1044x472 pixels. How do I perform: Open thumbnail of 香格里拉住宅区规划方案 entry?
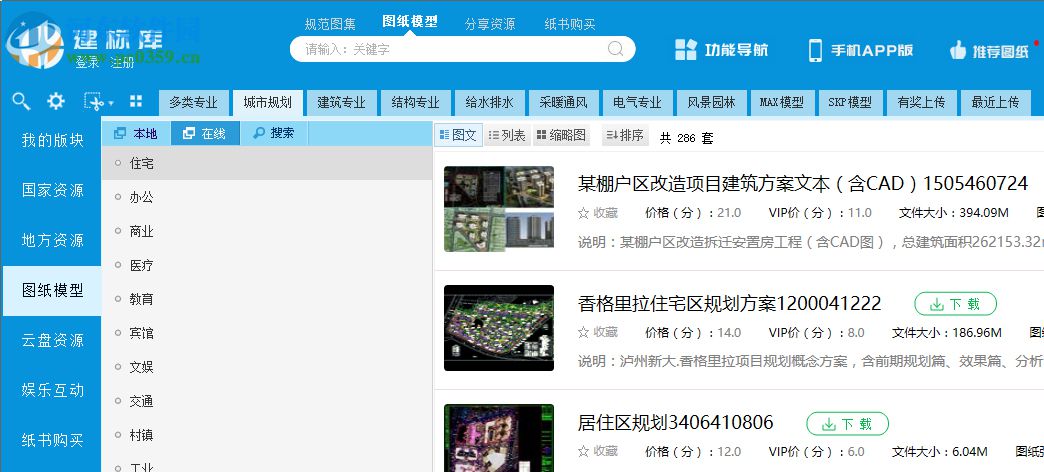499,328
